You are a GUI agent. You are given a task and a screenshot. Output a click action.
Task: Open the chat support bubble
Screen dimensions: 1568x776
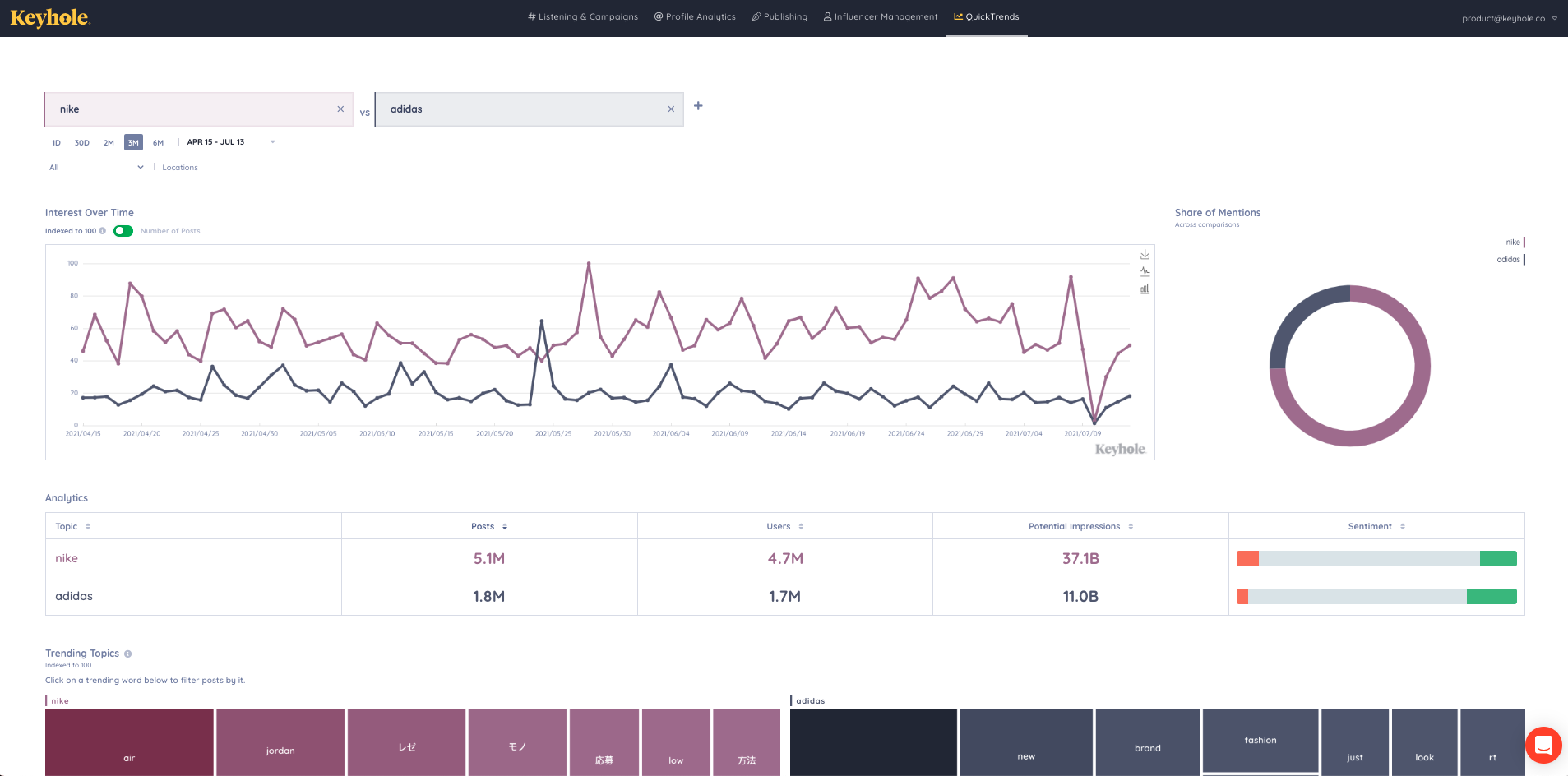coord(1543,746)
